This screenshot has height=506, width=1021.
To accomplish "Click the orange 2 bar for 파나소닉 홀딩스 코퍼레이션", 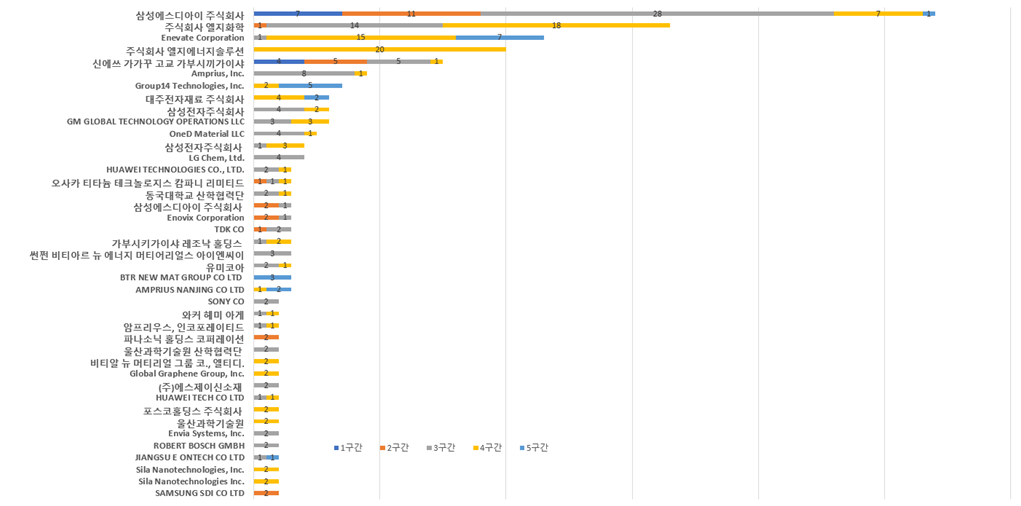I will [266, 337].
